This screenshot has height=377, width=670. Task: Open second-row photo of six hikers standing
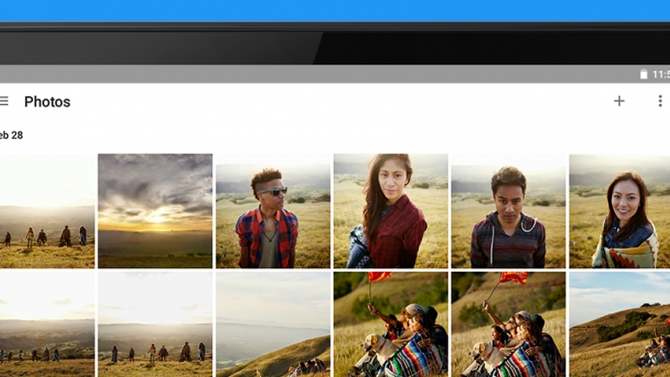155,324
